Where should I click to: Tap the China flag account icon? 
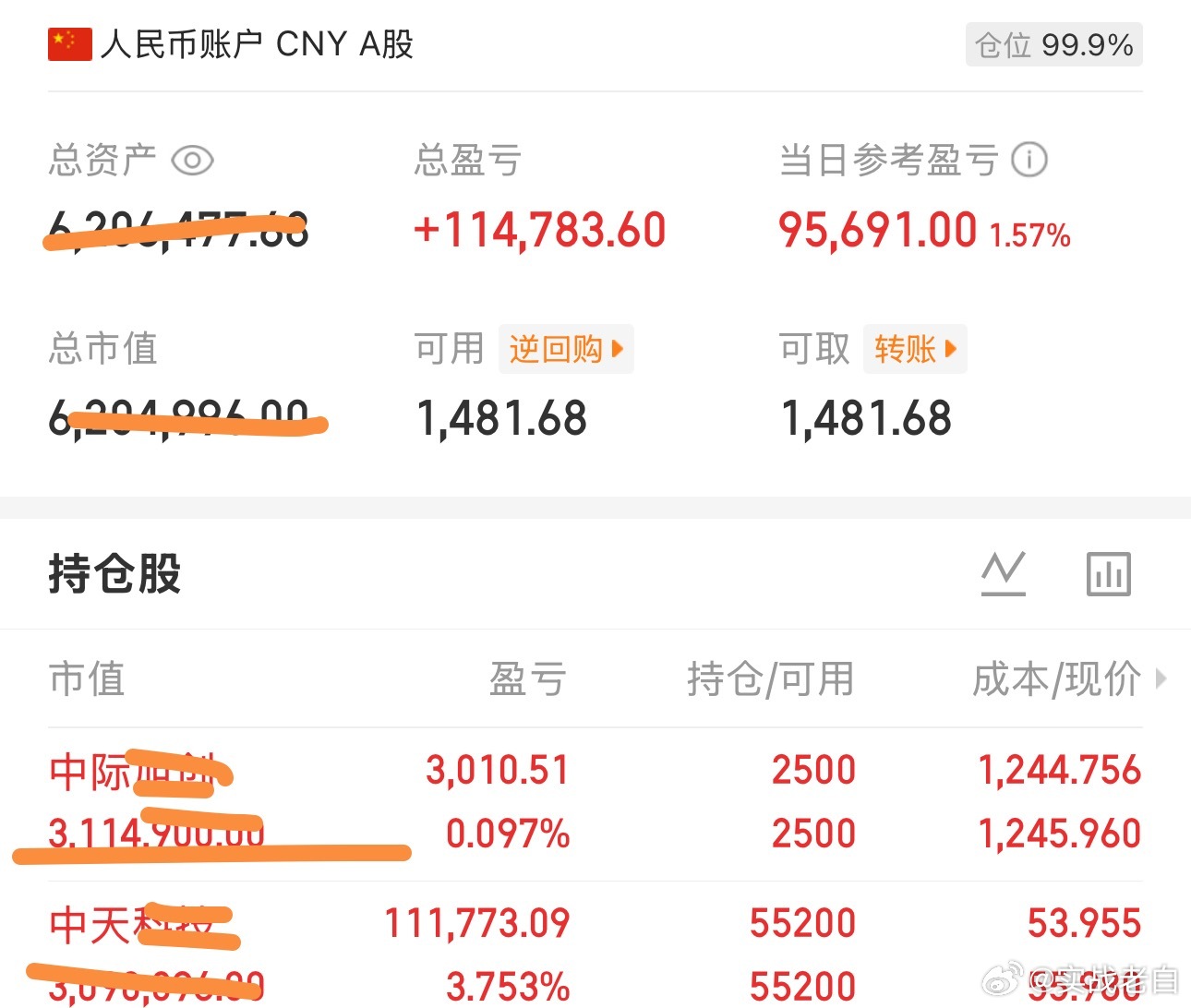[70, 43]
